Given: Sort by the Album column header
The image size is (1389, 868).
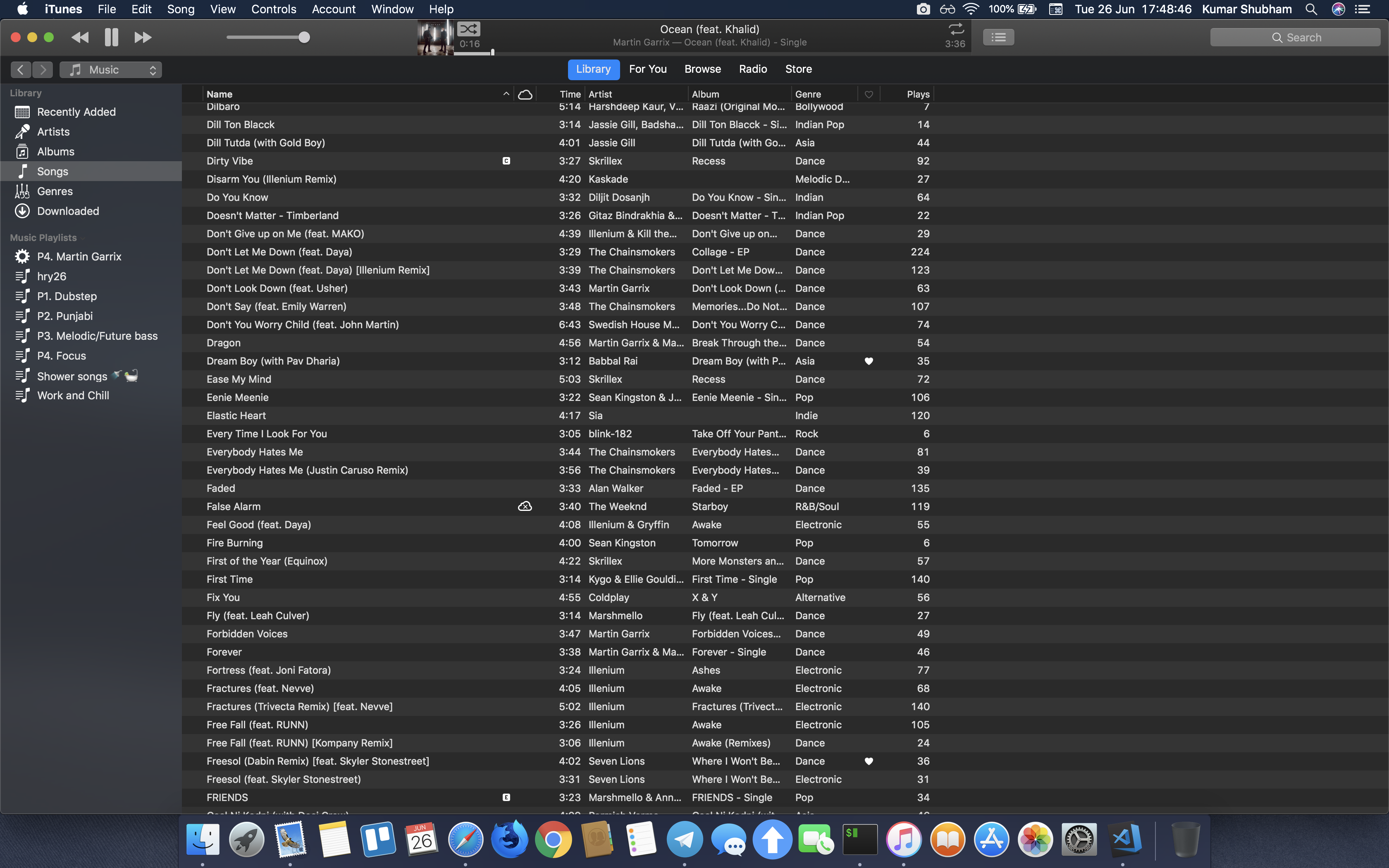Looking at the screenshot, I should coord(740,94).
